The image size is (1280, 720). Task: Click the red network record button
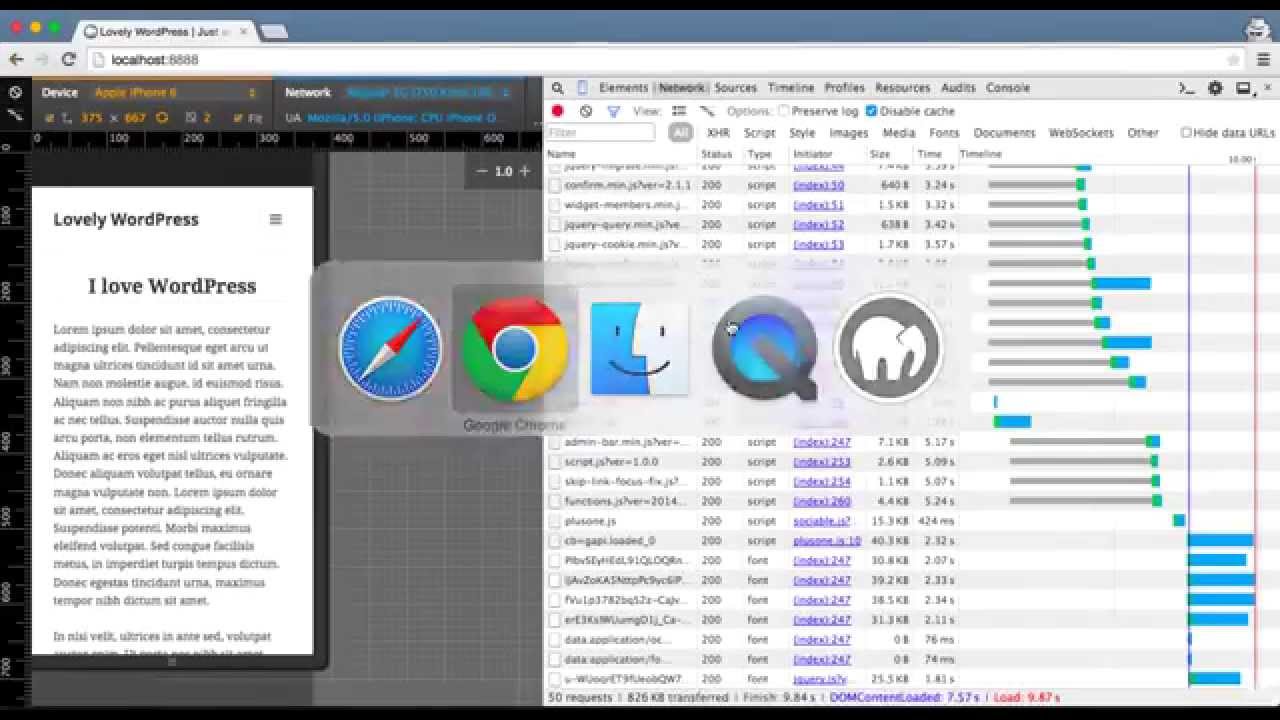(x=558, y=111)
